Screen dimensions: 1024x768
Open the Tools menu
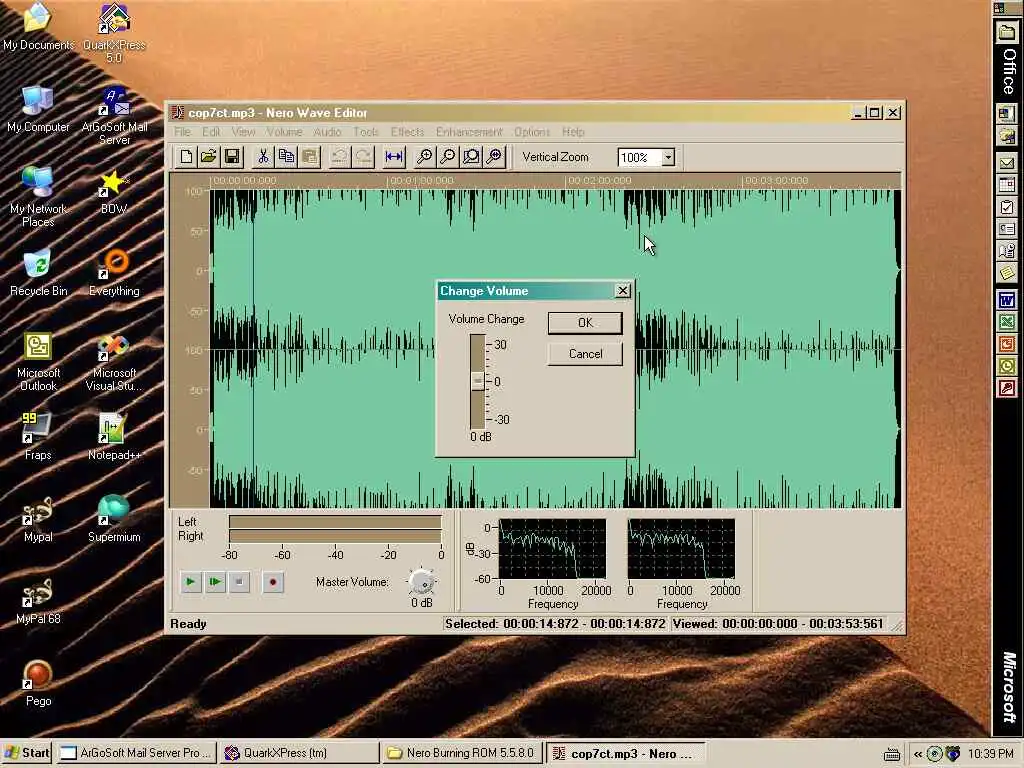click(x=366, y=132)
